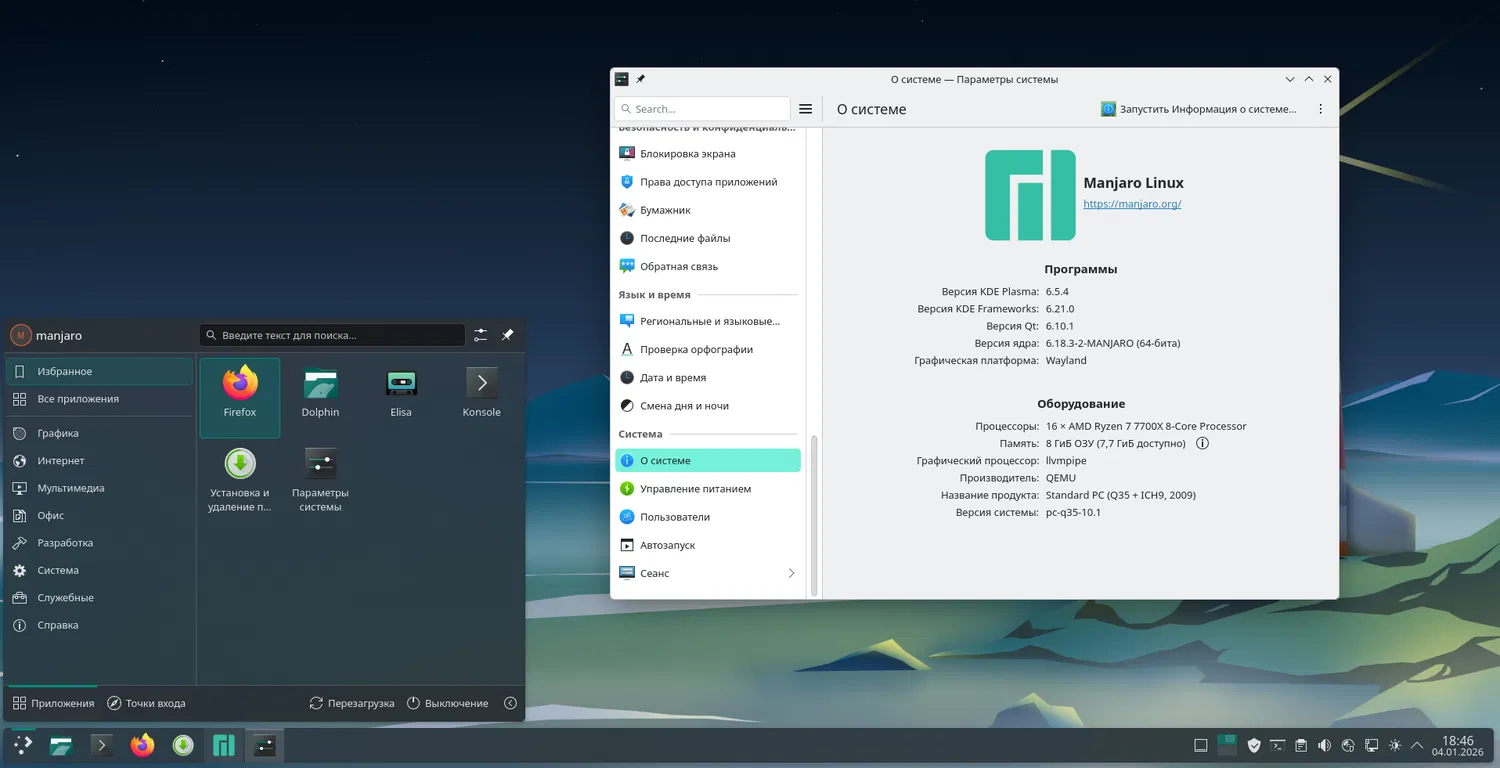Open the clipboard tray icon
The image size is (1500, 768).
click(x=1301, y=745)
